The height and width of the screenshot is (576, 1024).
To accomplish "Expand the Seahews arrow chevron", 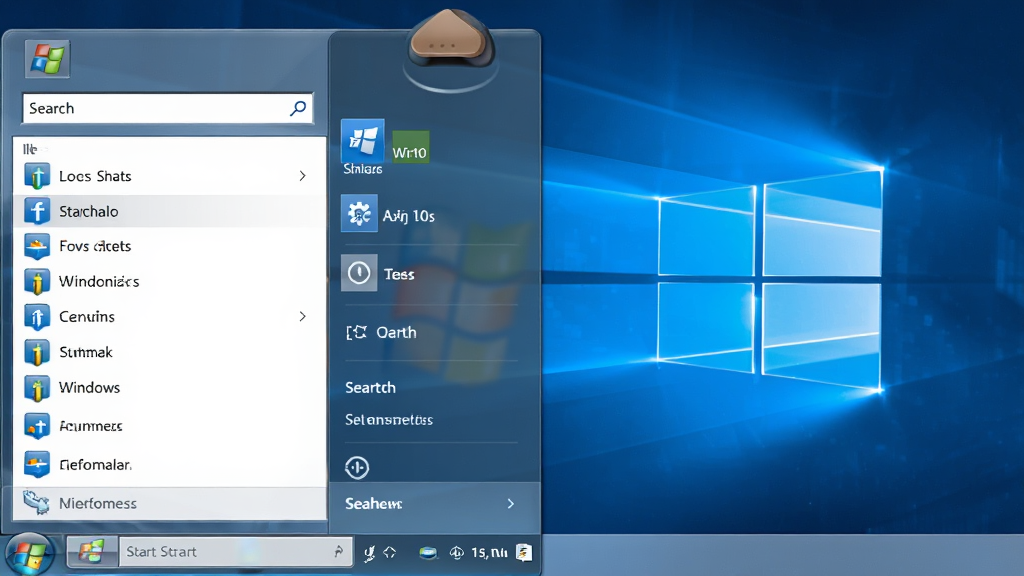I will [x=511, y=504].
